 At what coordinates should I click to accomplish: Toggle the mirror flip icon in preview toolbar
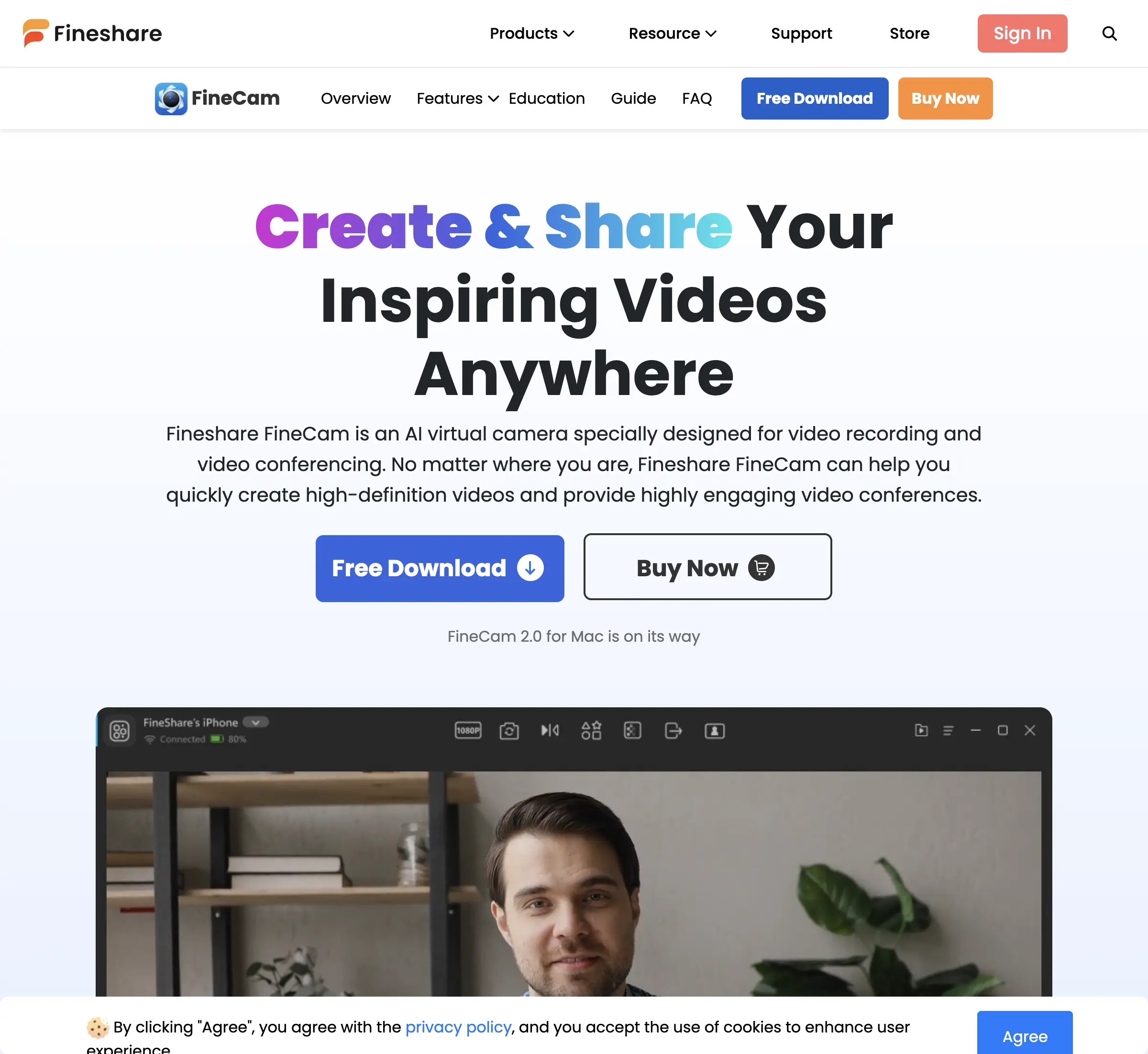click(550, 730)
